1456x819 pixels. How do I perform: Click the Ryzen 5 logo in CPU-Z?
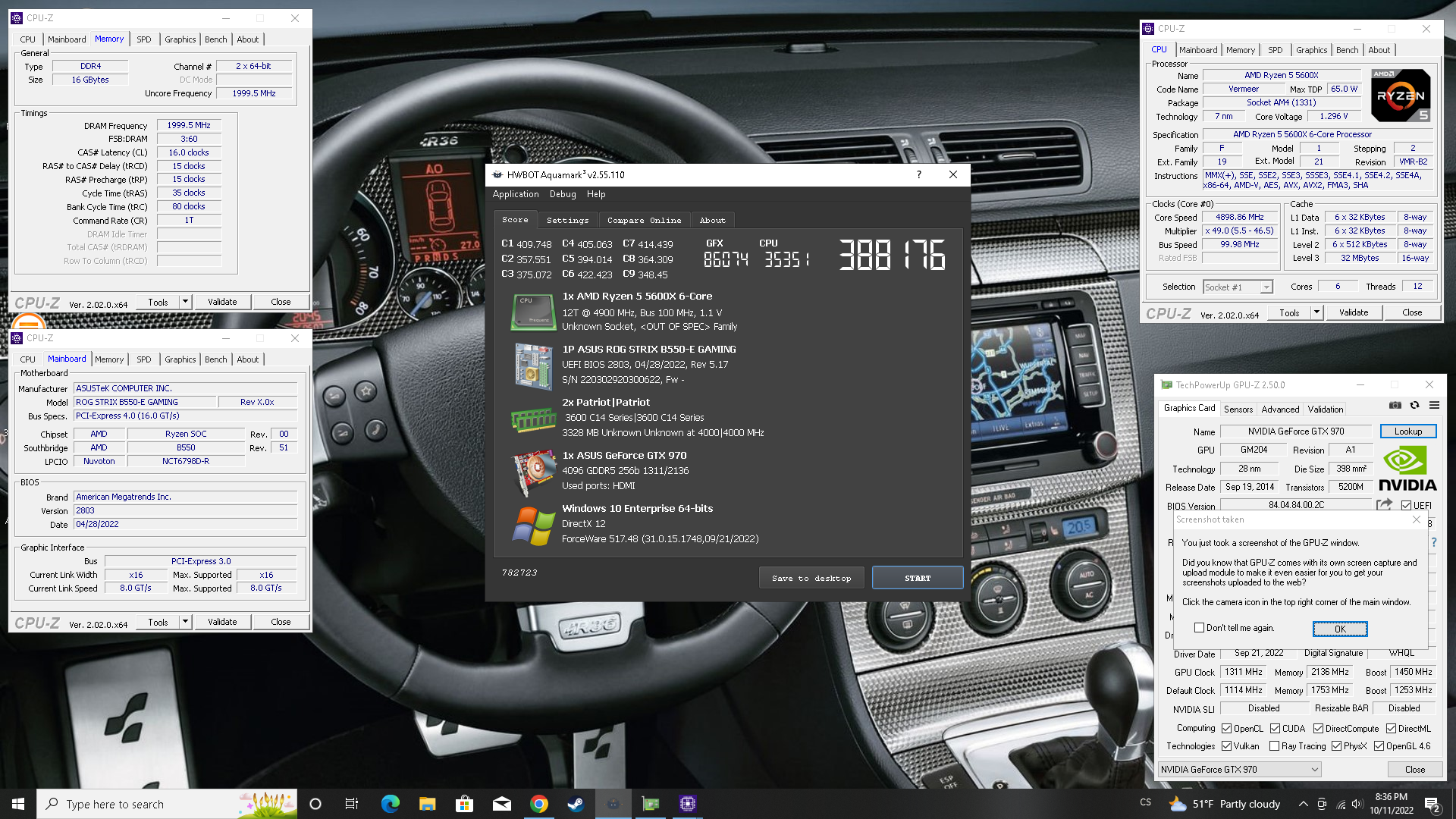pos(1401,95)
